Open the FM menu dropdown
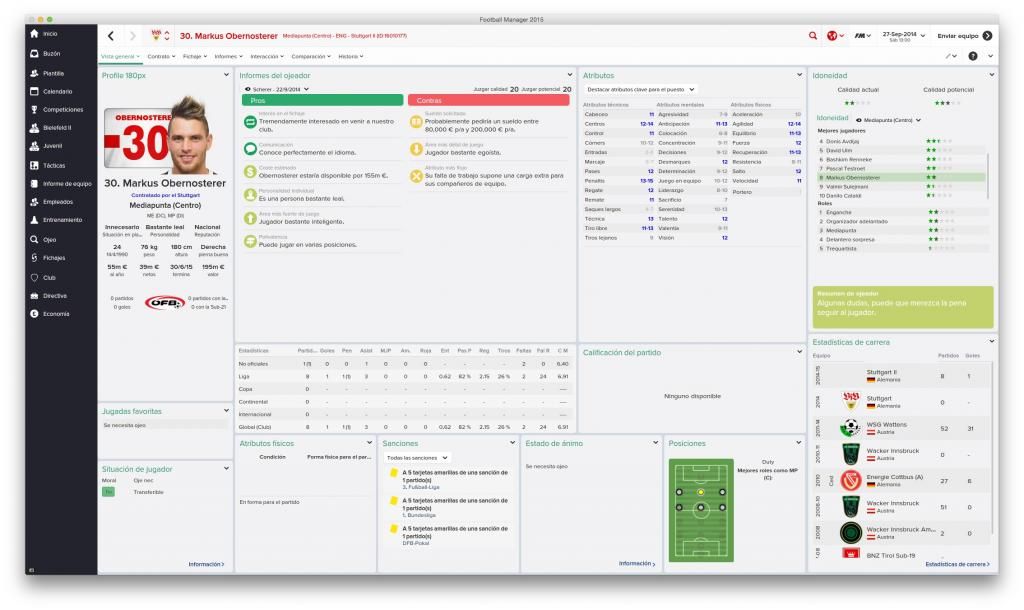The image size is (1024, 610). pyautogui.click(x=863, y=36)
